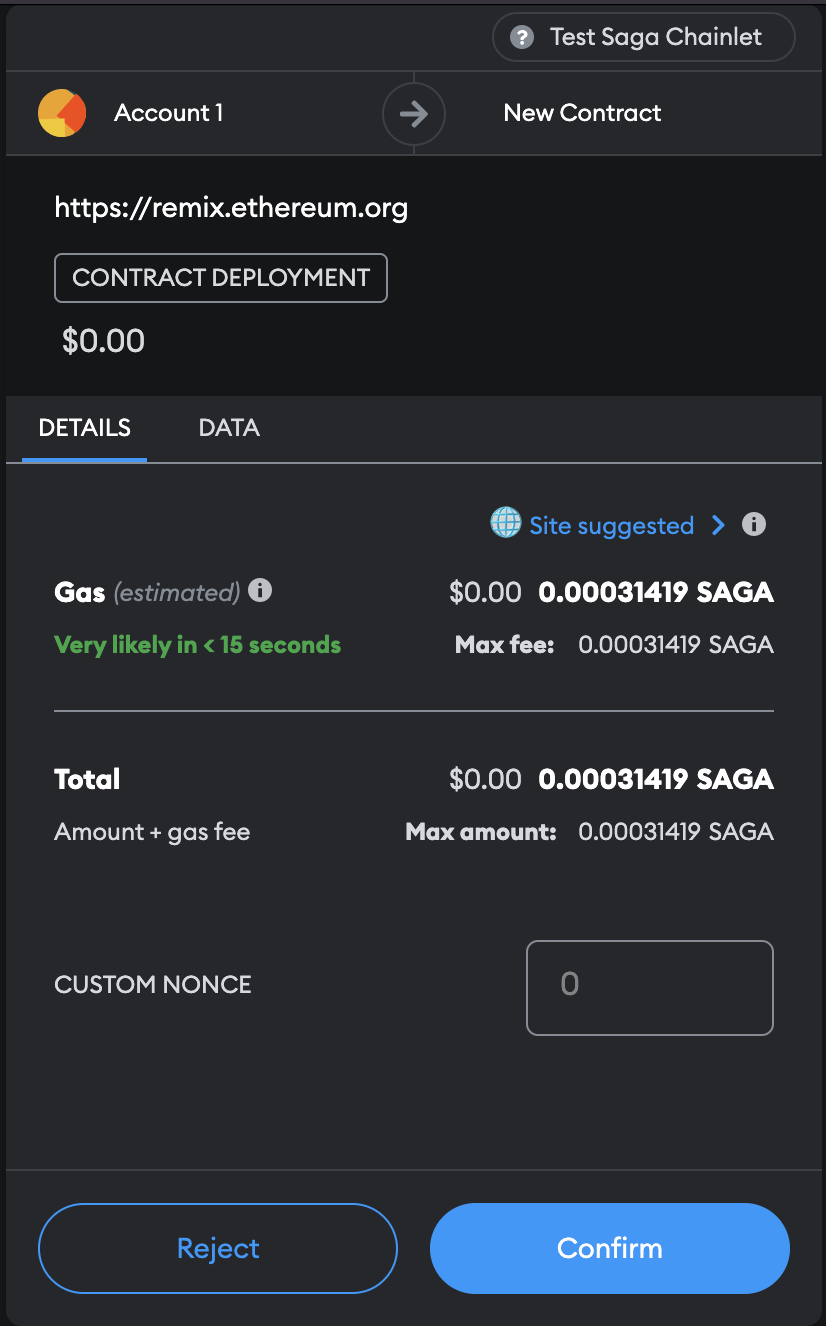Image resolution: width=826 pixels, height=1326 pixels.
Task: Click the remix.ethereum.org origin URL
Action: pos(231,208)
